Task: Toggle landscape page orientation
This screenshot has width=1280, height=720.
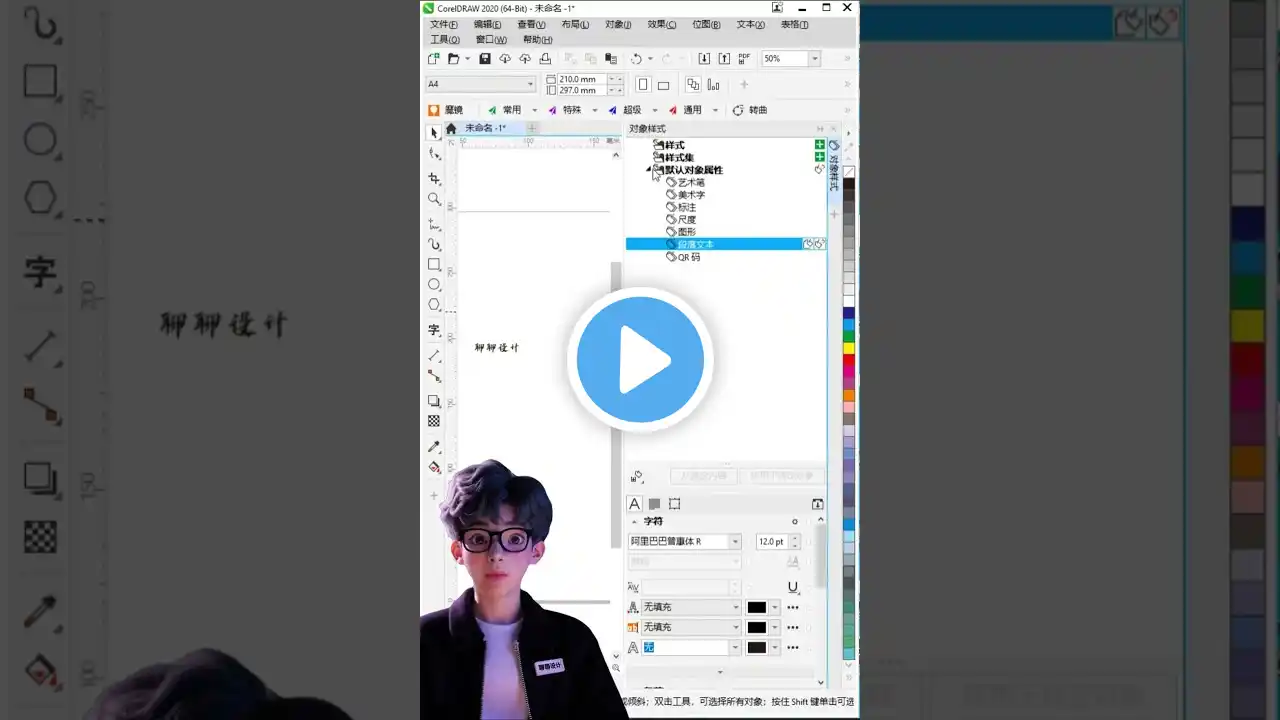Action: coord(663,84)
